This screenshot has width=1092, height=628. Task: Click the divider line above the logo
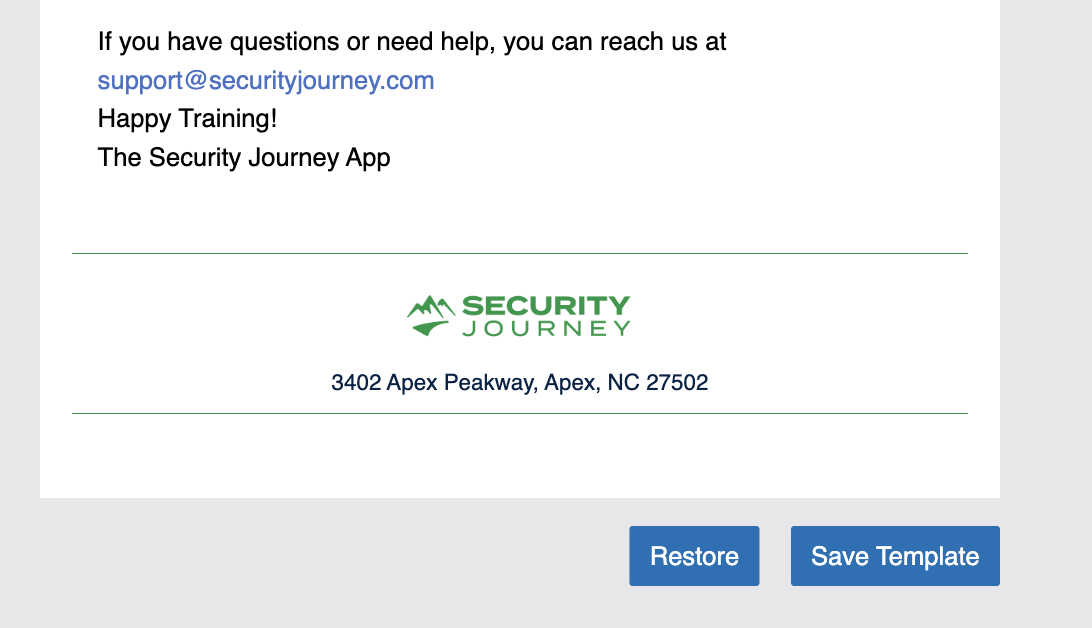click(520, 254)
